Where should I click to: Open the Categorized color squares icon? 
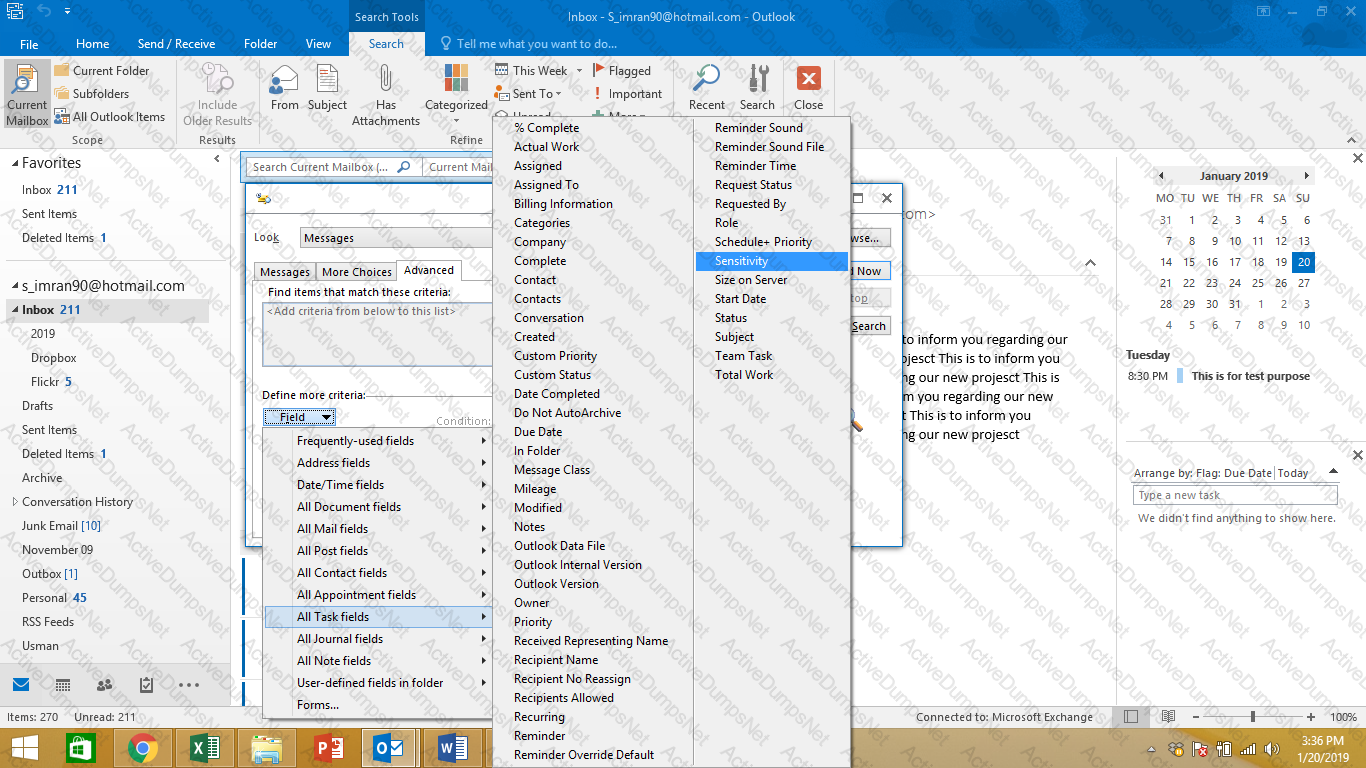[x=456, y=79]
